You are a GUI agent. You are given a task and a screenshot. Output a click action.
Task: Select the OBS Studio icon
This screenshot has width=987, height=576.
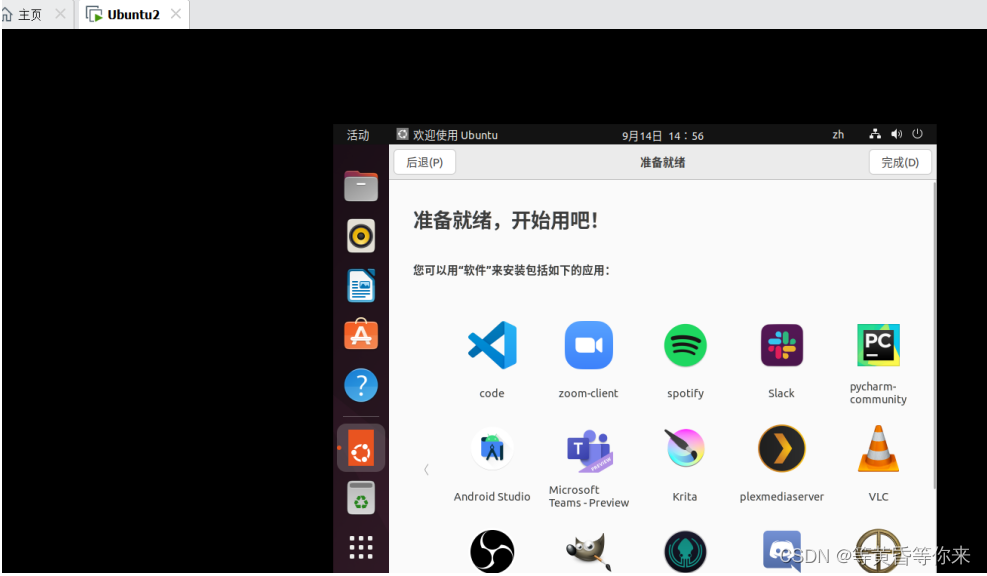pos(492,551)
